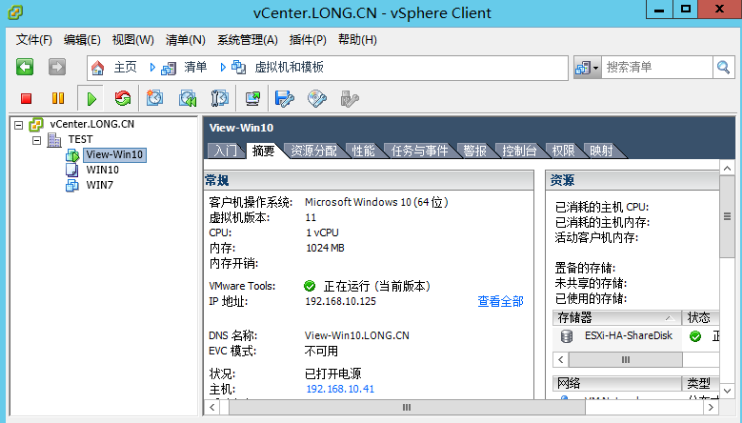This screenshot has width=742, height=423.
Task: Switch to the 资源分配 tab
Action: pos(313,151)
